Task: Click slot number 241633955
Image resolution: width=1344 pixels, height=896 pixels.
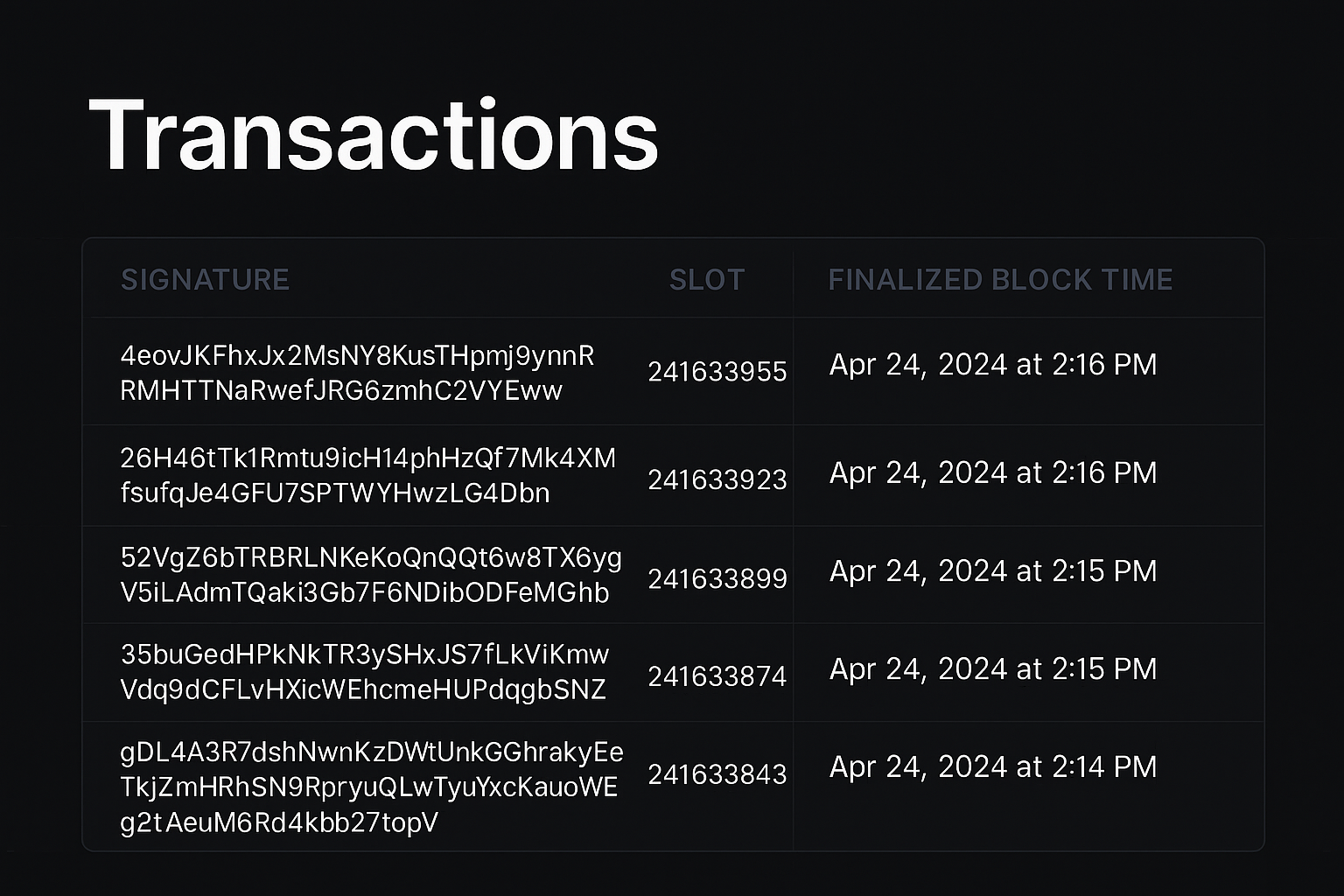Action: [x=717, y=372]
